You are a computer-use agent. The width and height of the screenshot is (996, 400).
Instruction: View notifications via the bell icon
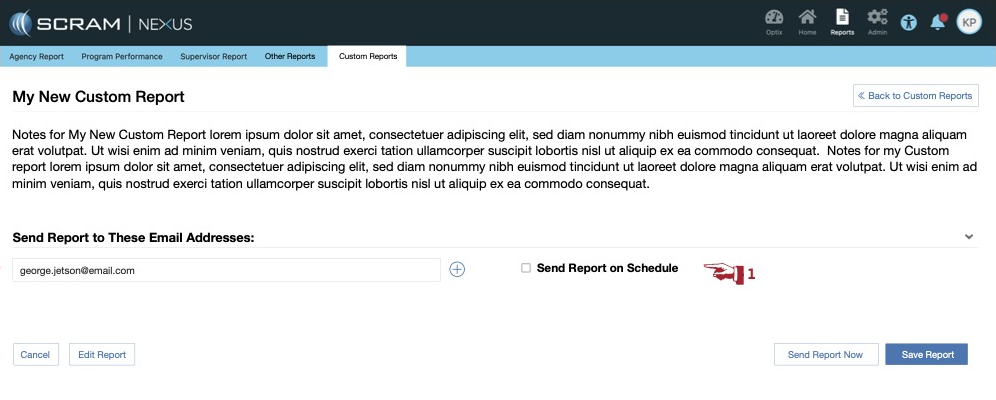(937, 22)
